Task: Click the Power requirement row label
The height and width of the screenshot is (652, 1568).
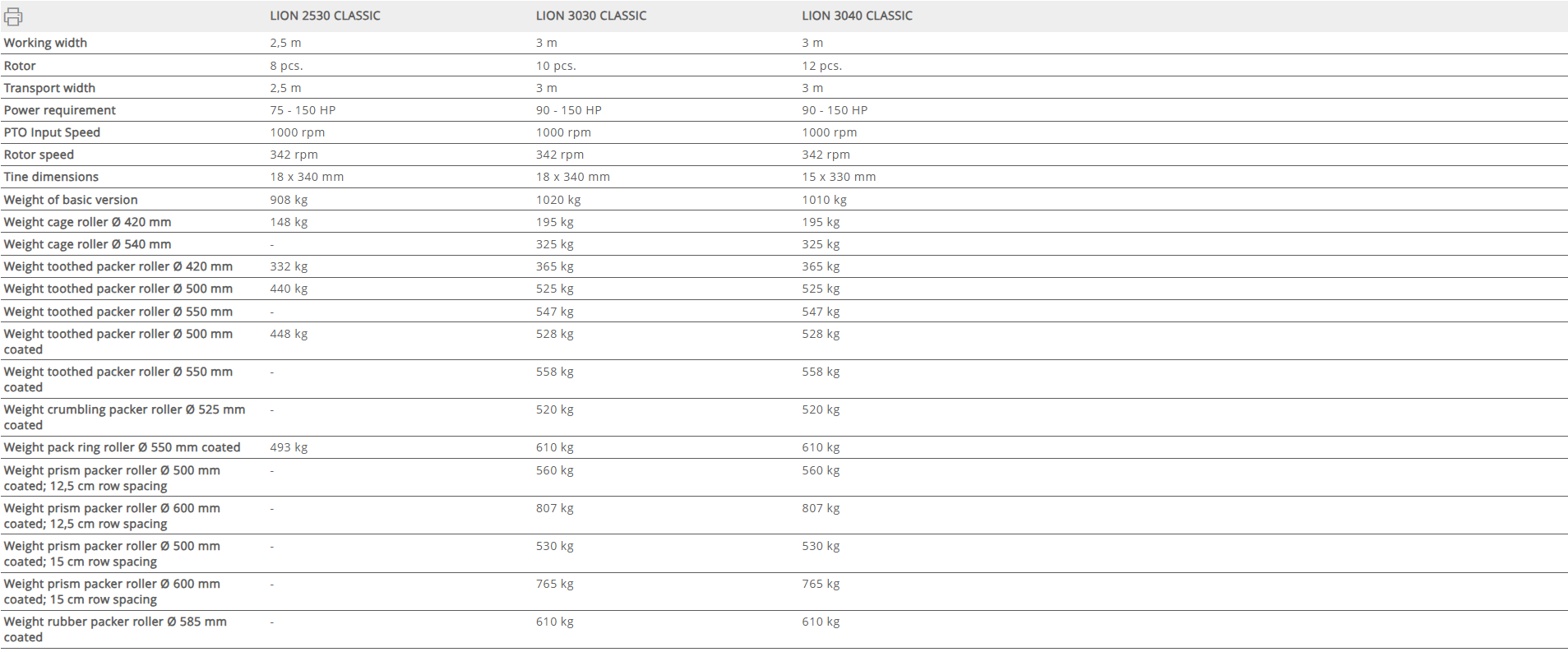Action: point(60,110)
